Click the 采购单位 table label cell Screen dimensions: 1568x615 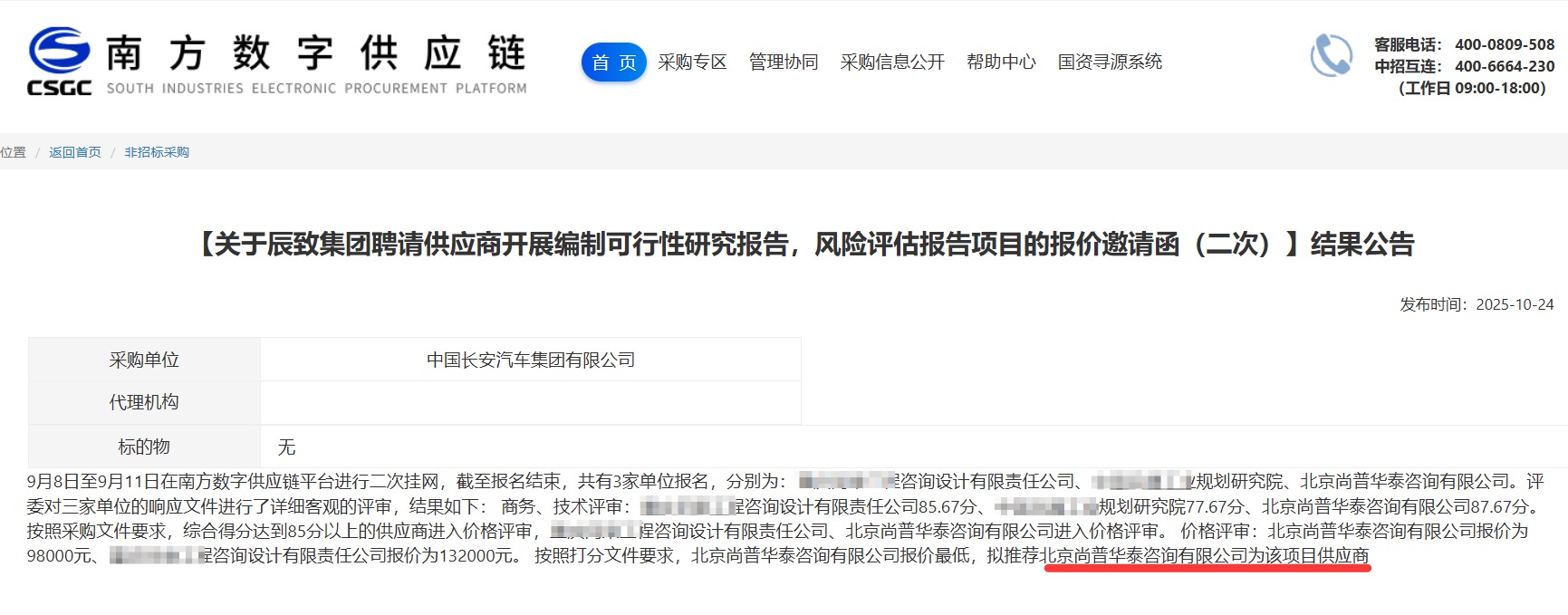click(x=144, y=360)
